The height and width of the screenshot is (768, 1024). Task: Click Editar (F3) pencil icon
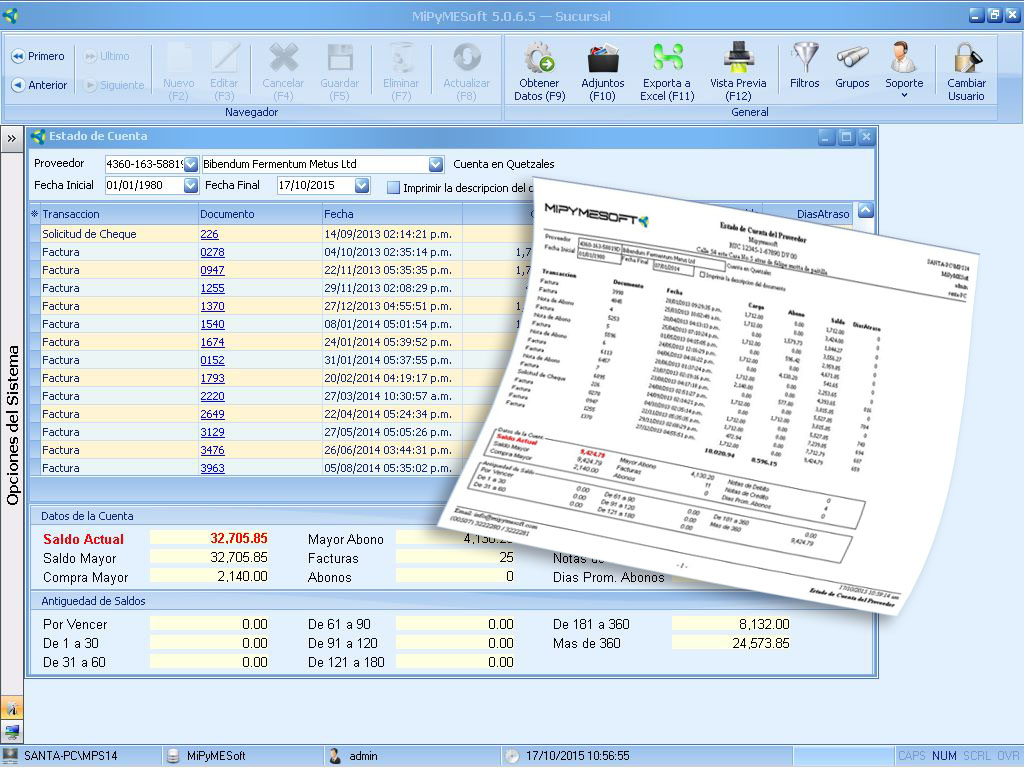(x=224, y=58)
